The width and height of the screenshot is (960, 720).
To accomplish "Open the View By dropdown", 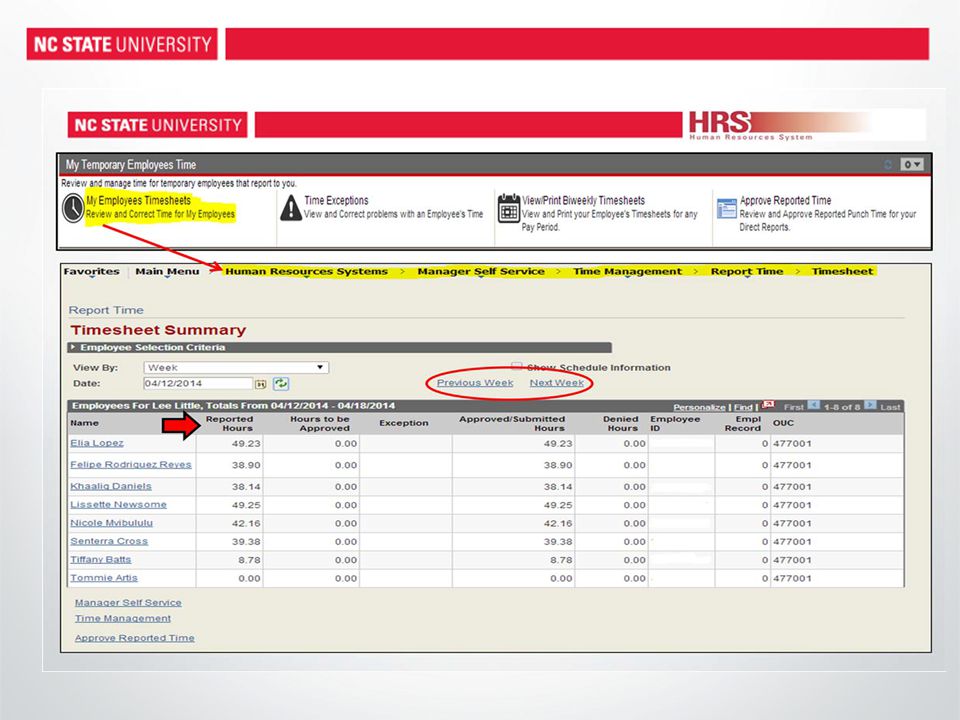I will [x=236, y=367].
